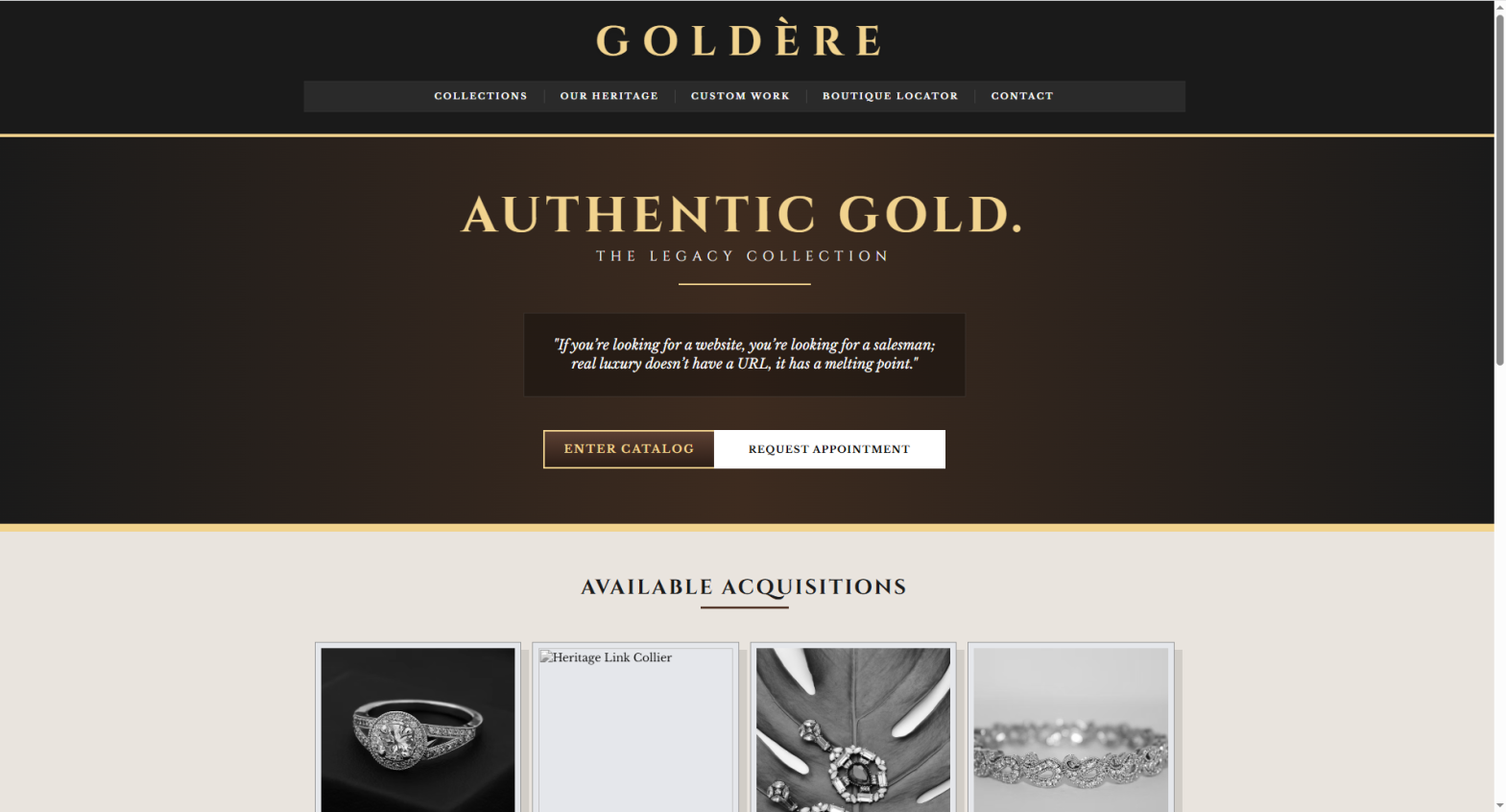Click the GOLDÈRE logo
1506x812 pixels.
pyautogui.click(x=739, y=40)
